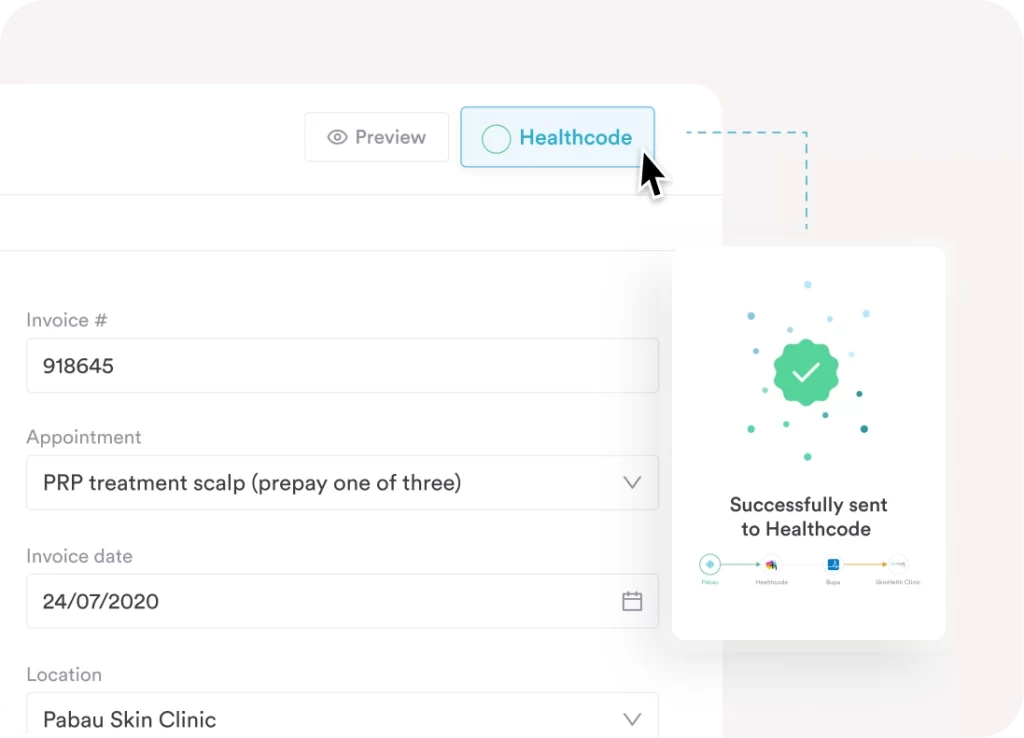This screenshot has width=1024, height=738.
Task: Click the Pabau icon in flow diagram
Action: pyautogui.click(x=710, y=564)
